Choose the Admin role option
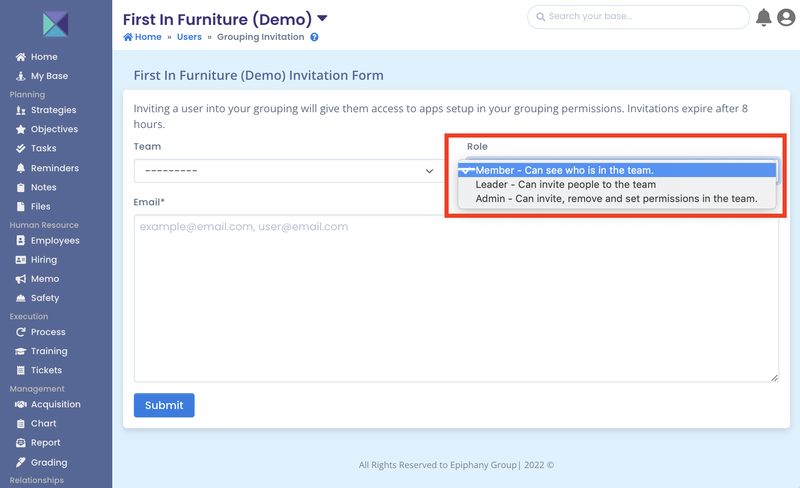This screenshot has height=488, width=800. coord(616,199)
